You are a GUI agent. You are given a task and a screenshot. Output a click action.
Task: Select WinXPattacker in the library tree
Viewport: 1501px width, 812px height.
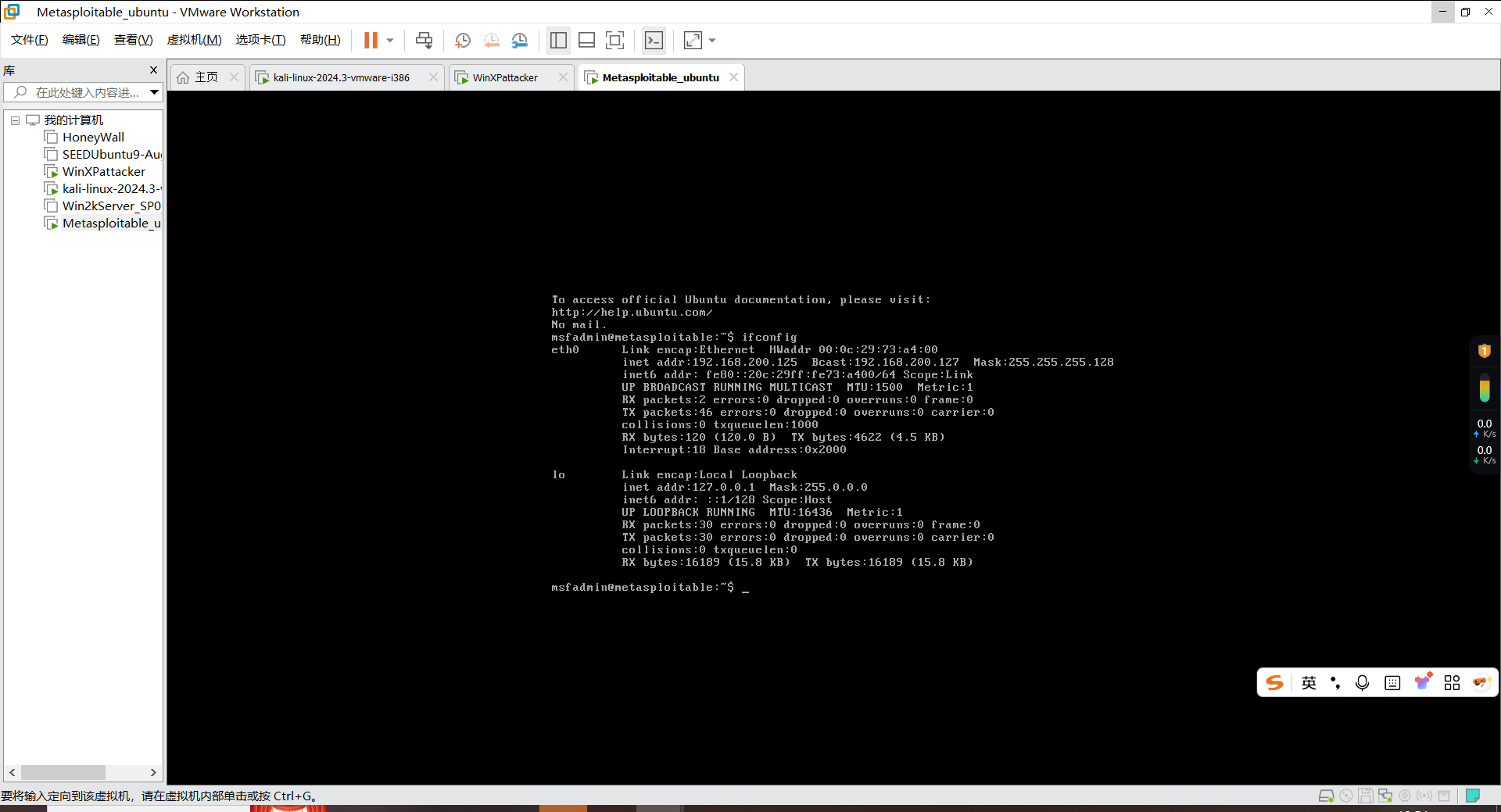click(104, 172)
